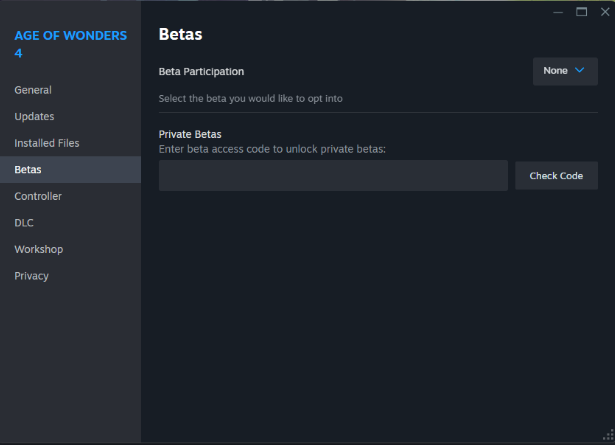Focus the beta access code field
The width and height of the screenshot is (615, 445).
pyautogui.click(x=333, y=176)
